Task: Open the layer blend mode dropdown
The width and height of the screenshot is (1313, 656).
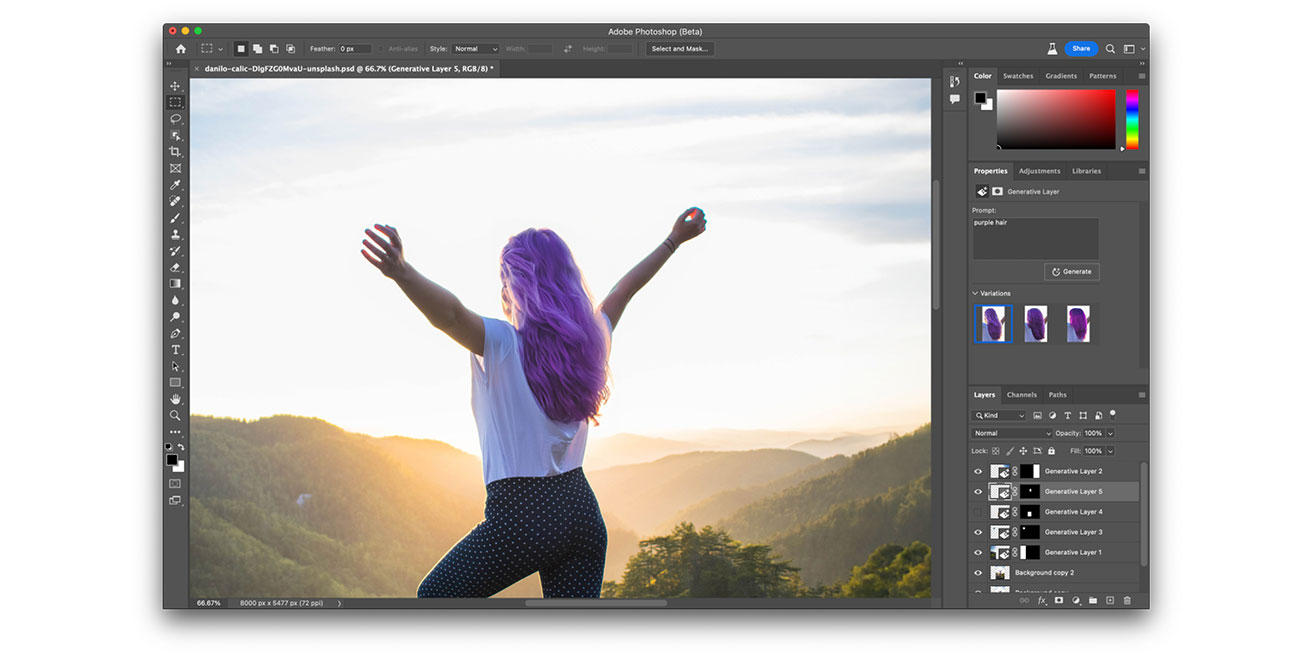Action: 1012,433
